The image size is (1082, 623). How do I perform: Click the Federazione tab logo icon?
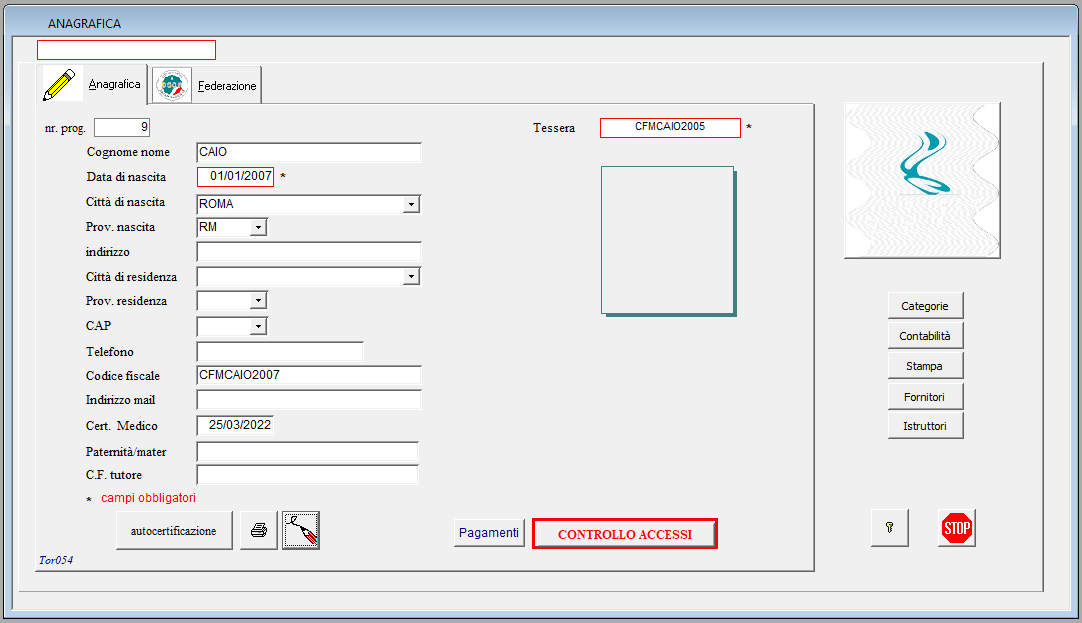pyautogui.click(x=172, y=86)
